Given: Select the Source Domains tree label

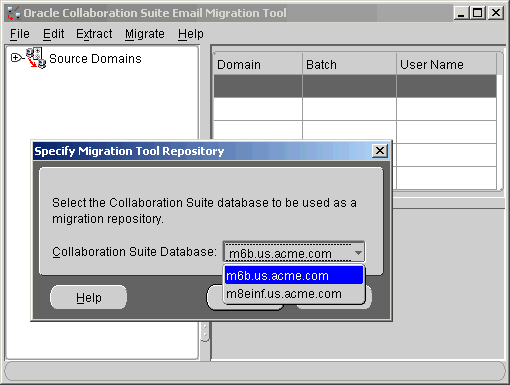Looking at the screenshot, I should pyautogui.click(x=95, y=59).
